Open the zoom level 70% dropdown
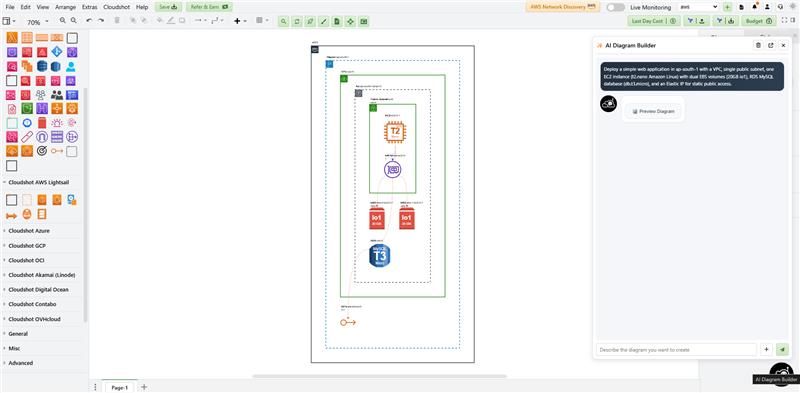This screenshot has height=393, width=800. (38, 22)
